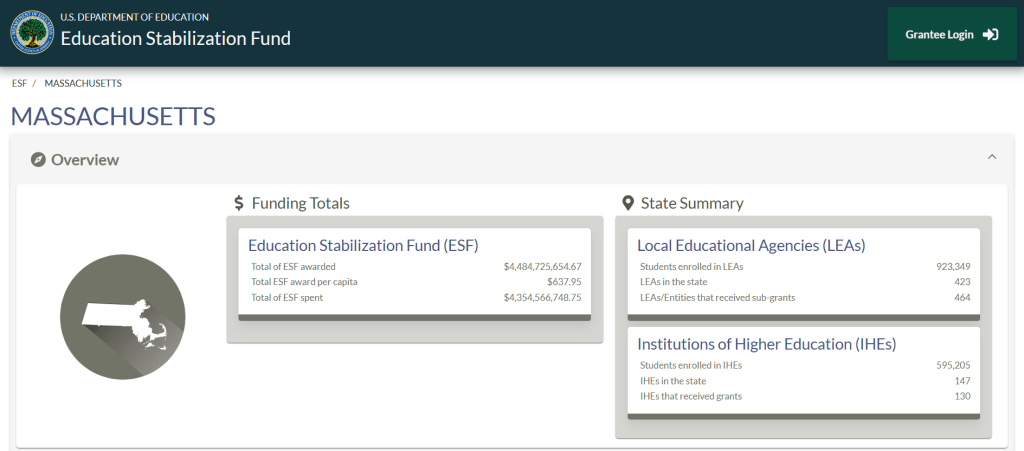Image resolution: width=1024 pixels, height=451 pixels.
Task: Click the Department of Education seal logo
Action: (x=32, y=32)
